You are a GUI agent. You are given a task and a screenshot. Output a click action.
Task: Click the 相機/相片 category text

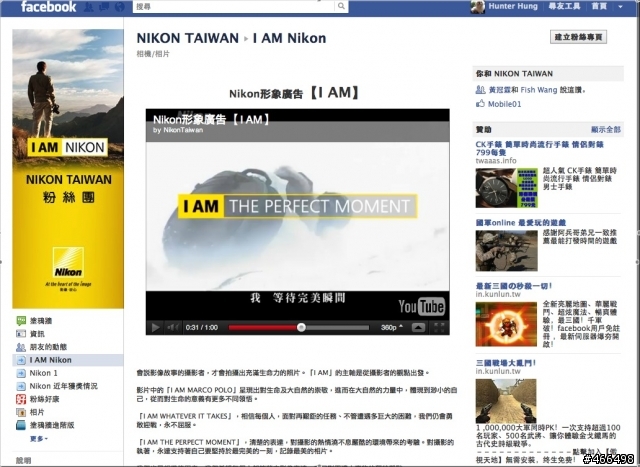153,54
